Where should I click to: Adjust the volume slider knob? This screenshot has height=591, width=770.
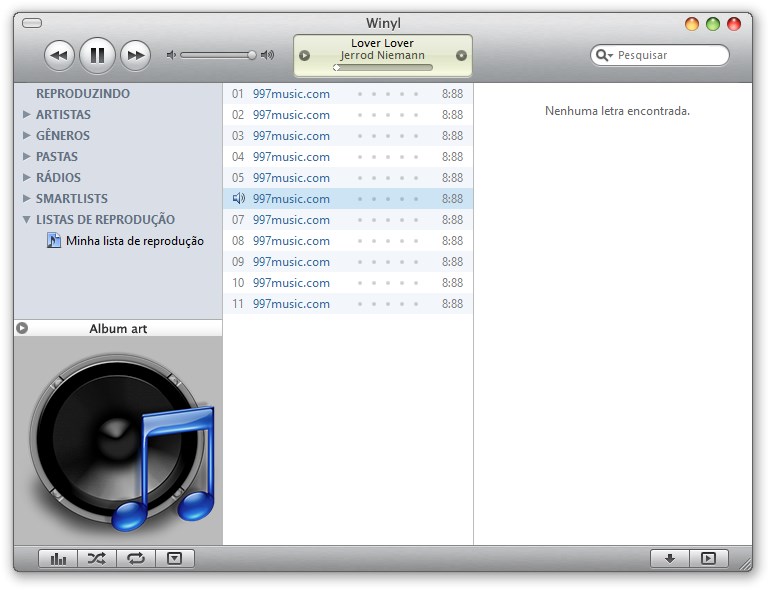tap(251, 55)
